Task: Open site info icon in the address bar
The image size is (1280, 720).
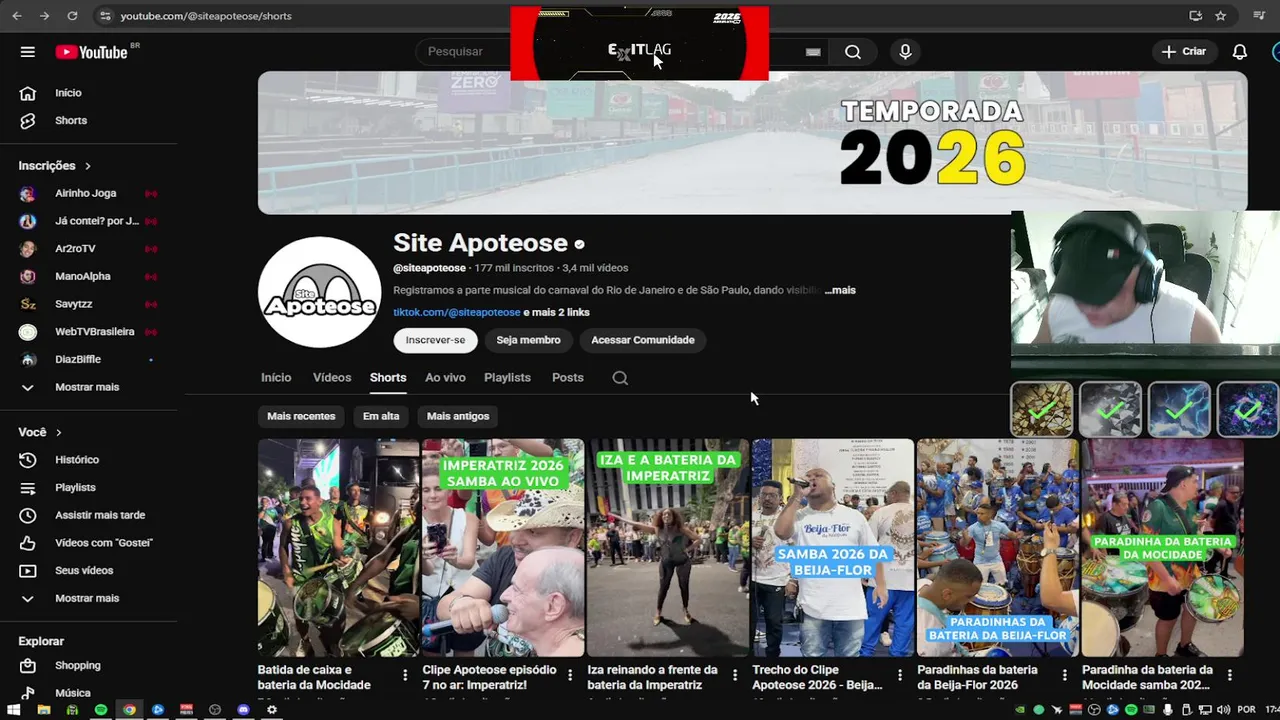Action: pos(105,16)
